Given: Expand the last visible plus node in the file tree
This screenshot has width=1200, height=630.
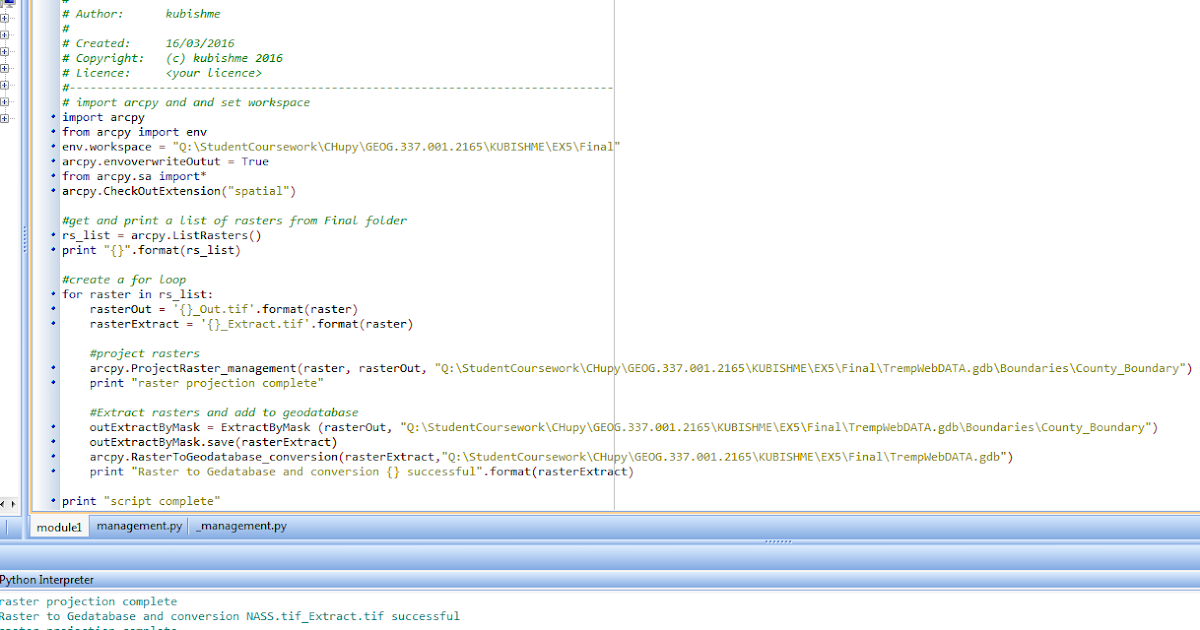Looking at the screenshot, I should (4, 118).
